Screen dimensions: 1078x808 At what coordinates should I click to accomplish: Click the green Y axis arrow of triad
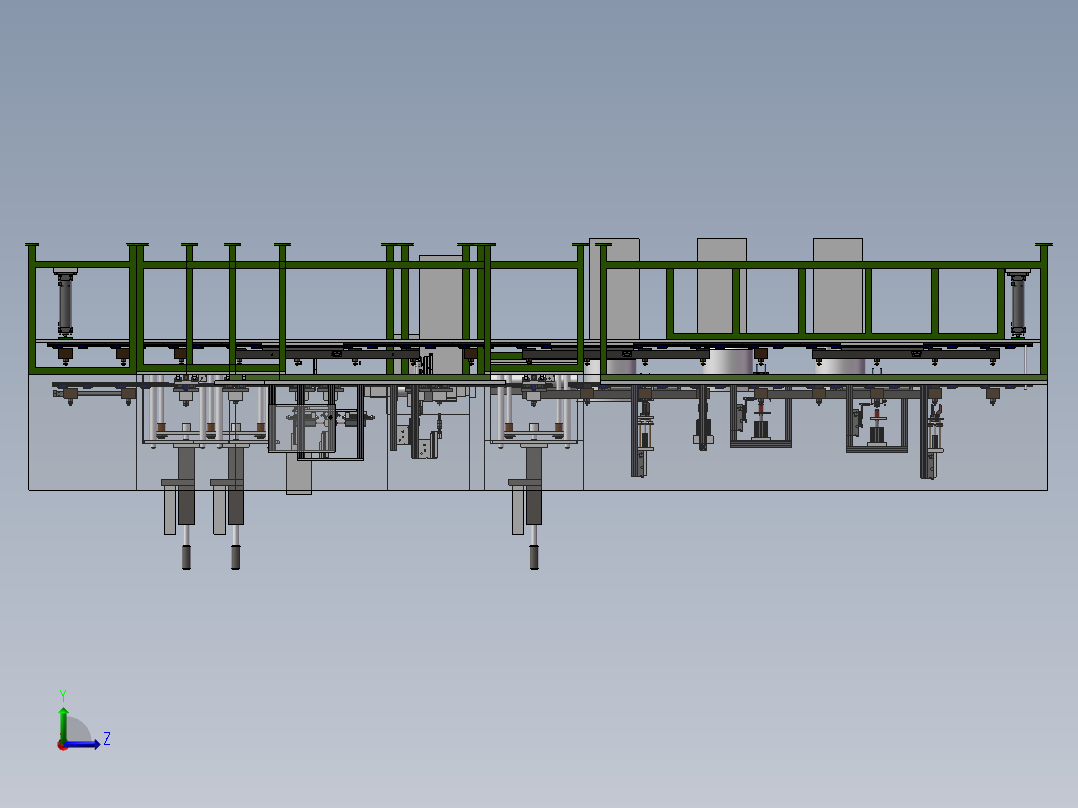pyautogui.click(x=63, y=723)
